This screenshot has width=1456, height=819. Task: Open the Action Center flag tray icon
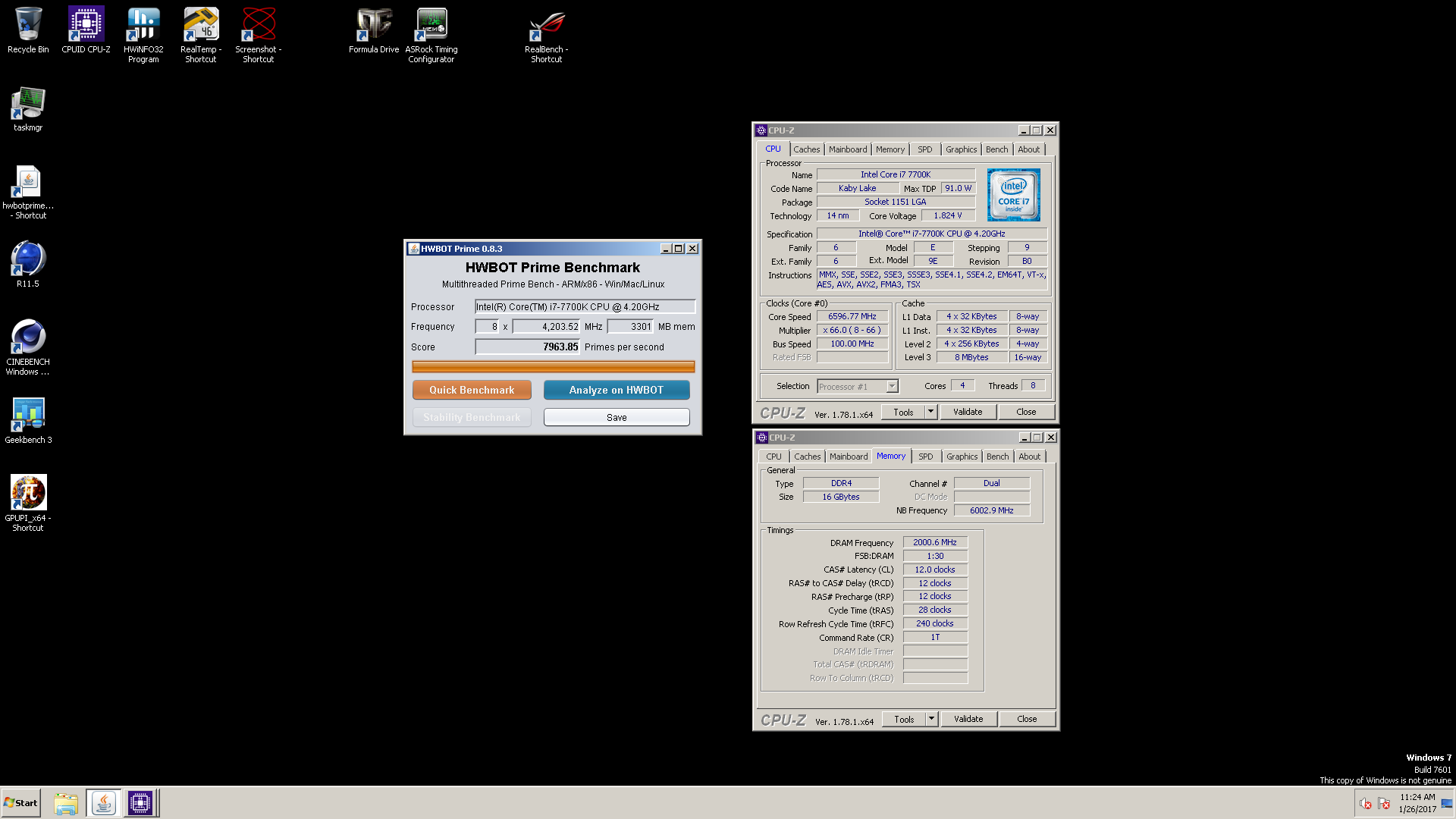click(x=1384, y=804)
